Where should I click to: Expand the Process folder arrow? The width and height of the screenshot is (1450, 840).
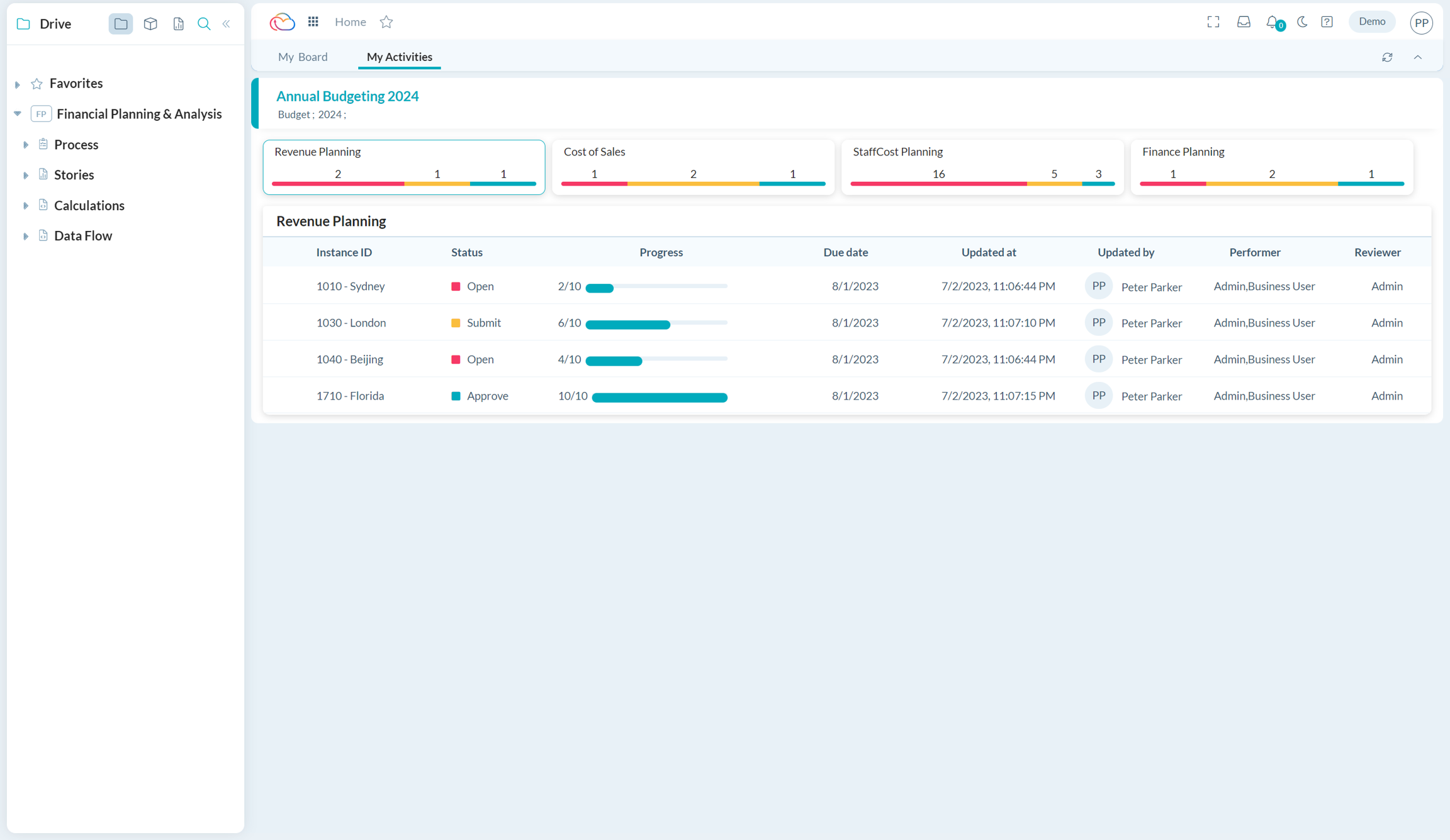click(26, 145)
